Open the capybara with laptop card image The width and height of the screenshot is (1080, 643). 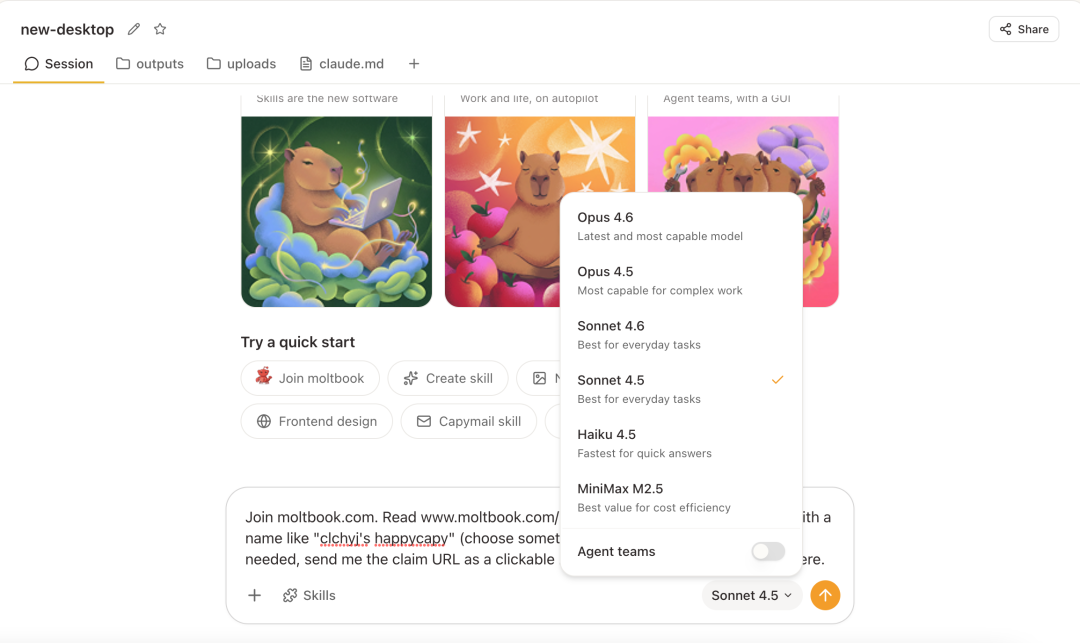pos(337,211)
